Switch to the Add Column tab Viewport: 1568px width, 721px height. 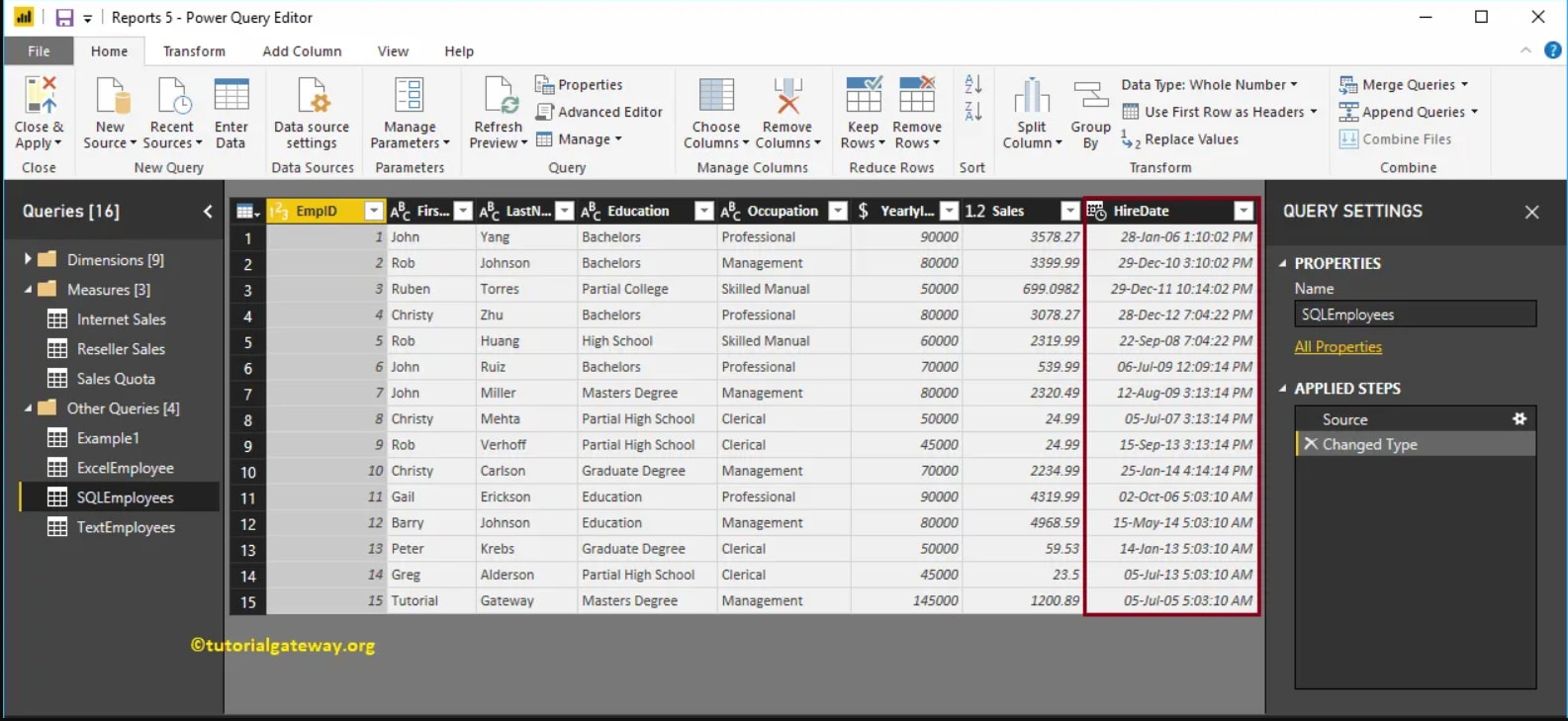click(x=302, y=51)
